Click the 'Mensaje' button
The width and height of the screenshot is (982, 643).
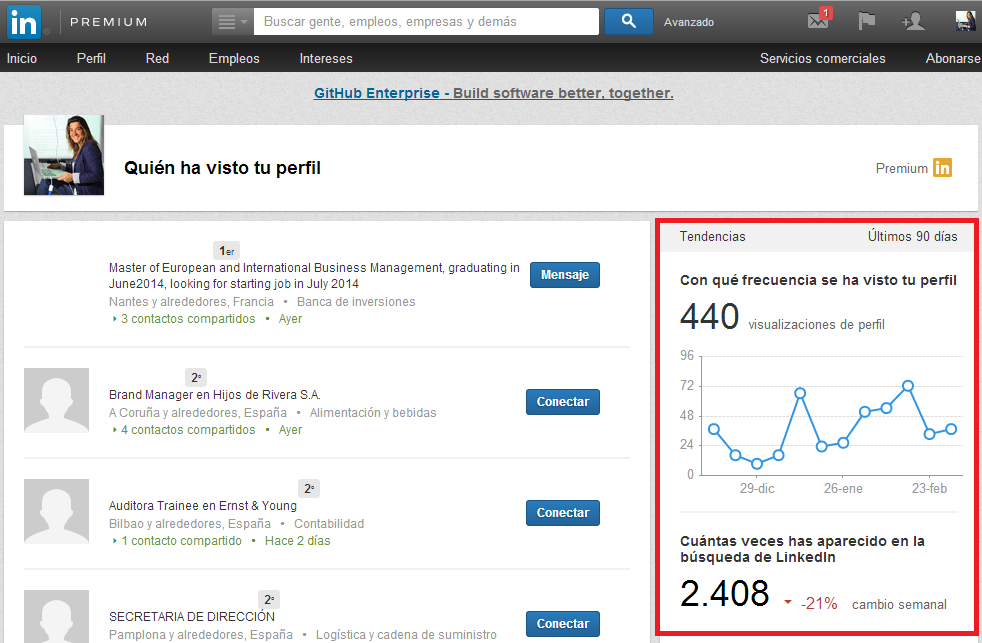coord(564,274)
